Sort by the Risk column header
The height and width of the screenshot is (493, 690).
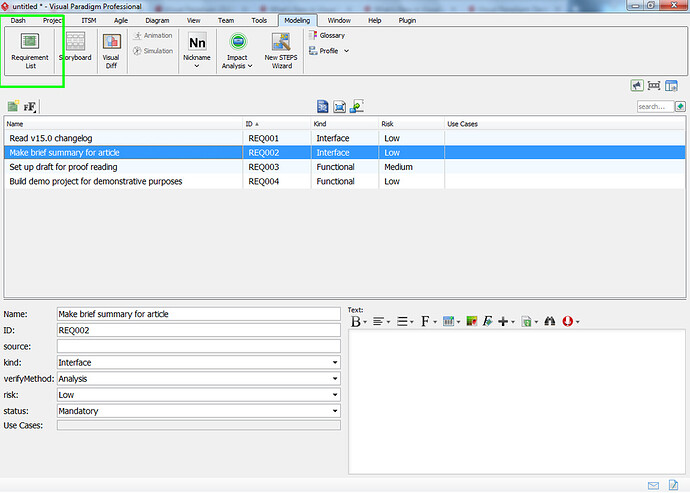point(411,124)
